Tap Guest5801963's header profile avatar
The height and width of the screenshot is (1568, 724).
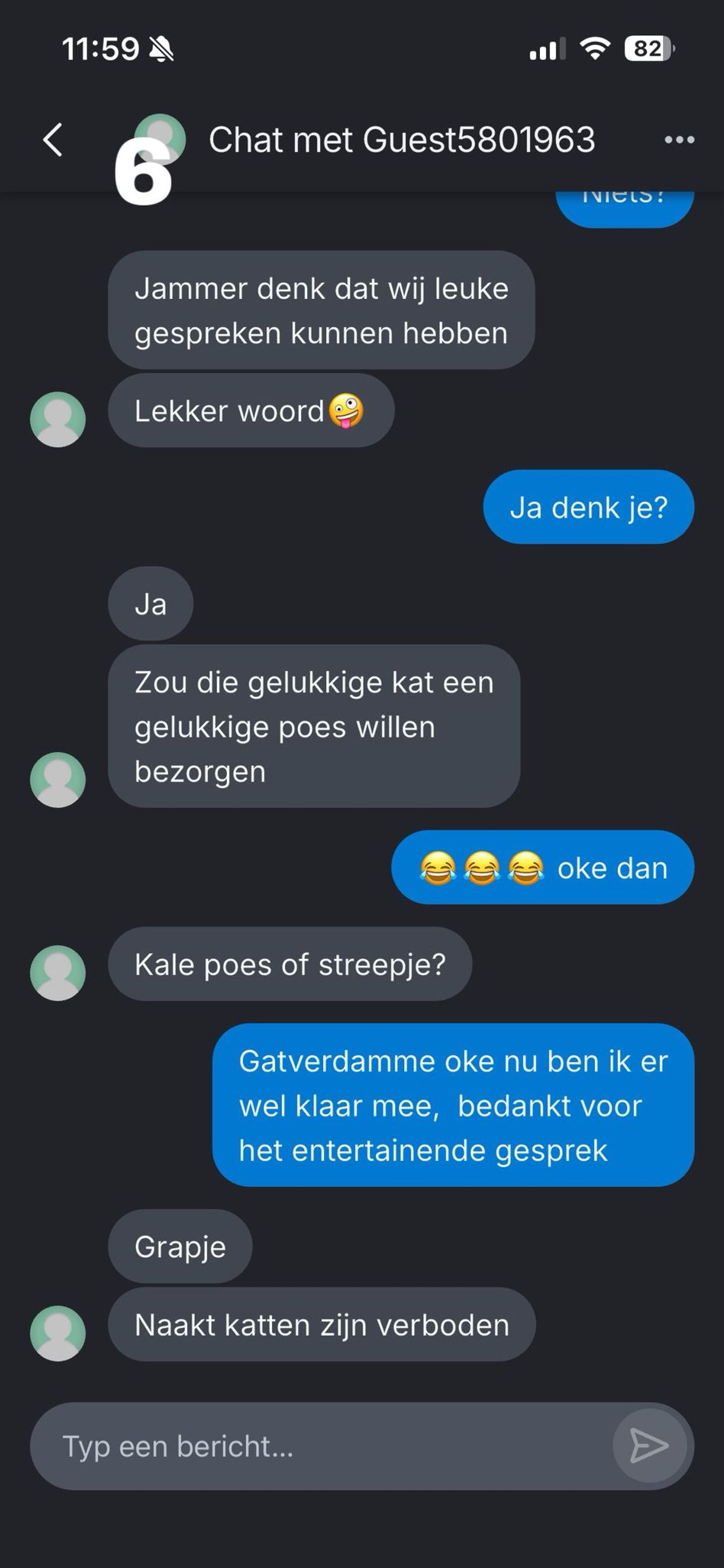click(x=160, y=139)
